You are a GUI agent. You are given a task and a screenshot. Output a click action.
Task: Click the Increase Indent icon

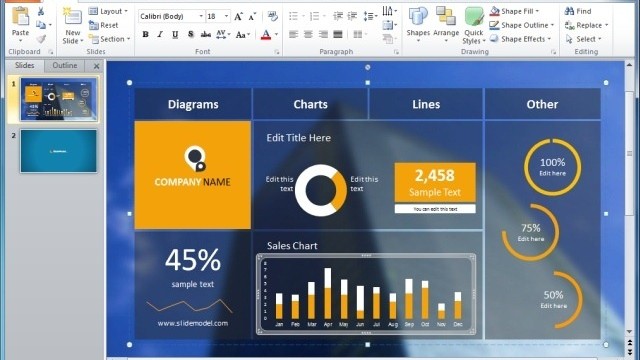pos(352,16)
